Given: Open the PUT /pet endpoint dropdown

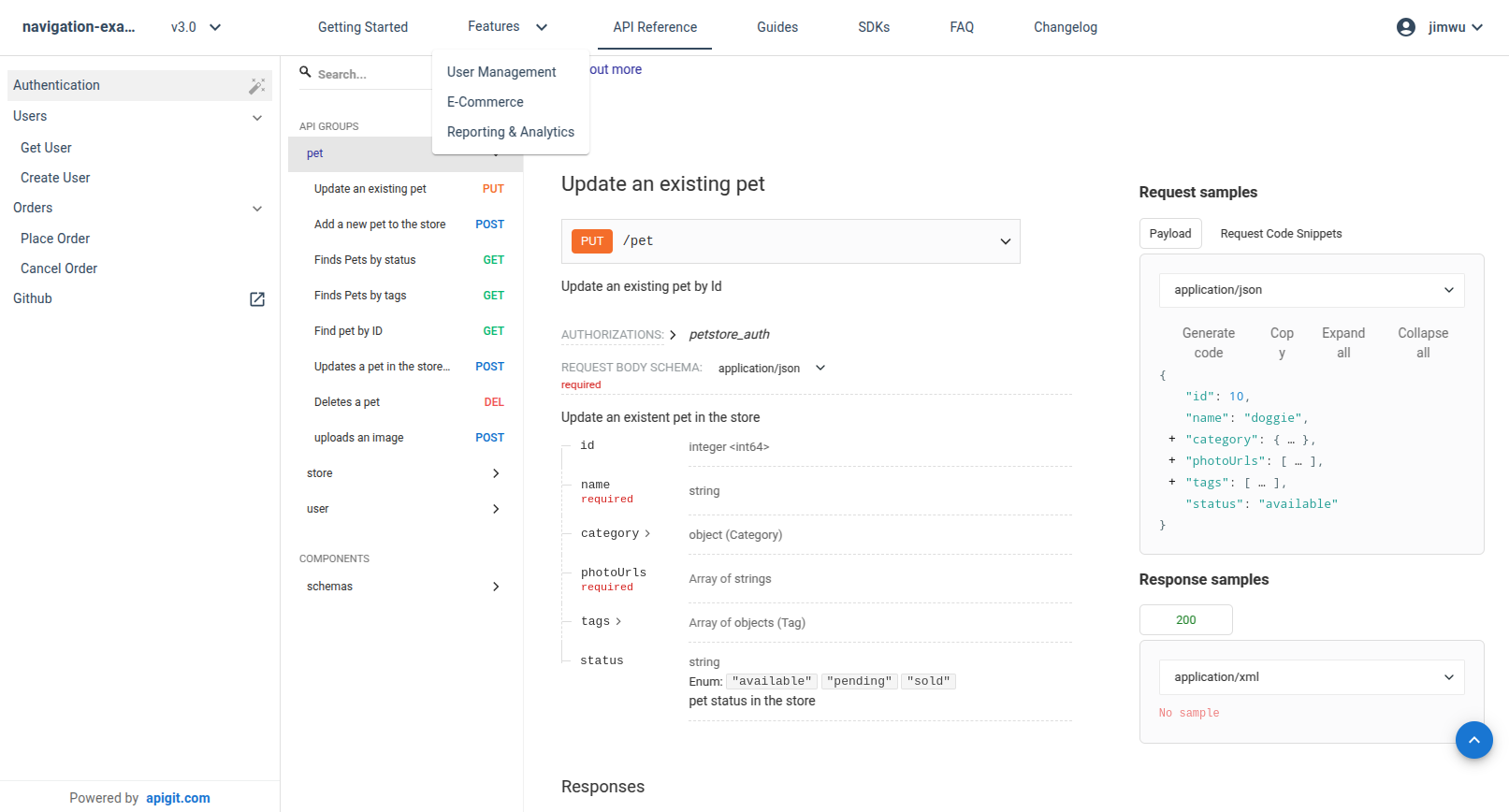Looking at the screenshot, I should 791,241.
